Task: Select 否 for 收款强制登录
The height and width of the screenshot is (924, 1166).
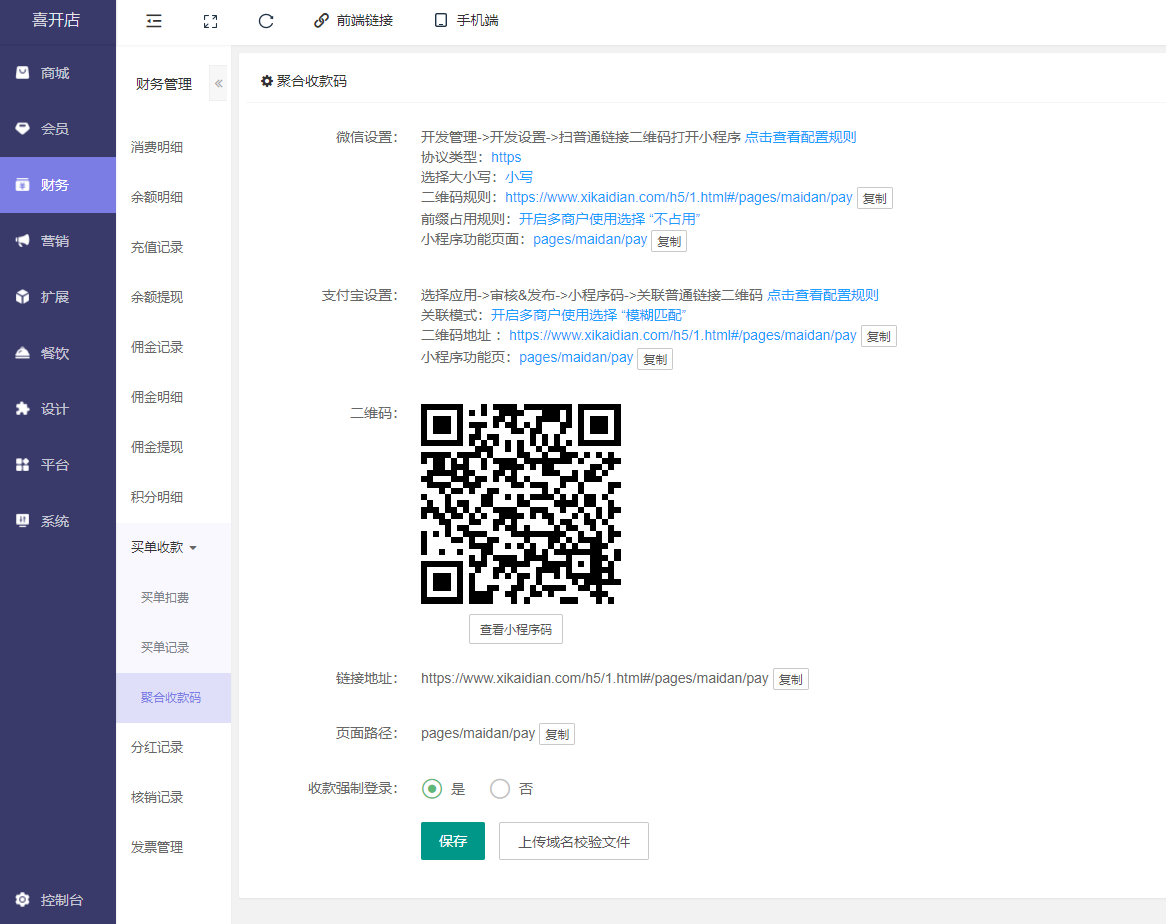Action: pyautogui.click(x=500, y=789)
